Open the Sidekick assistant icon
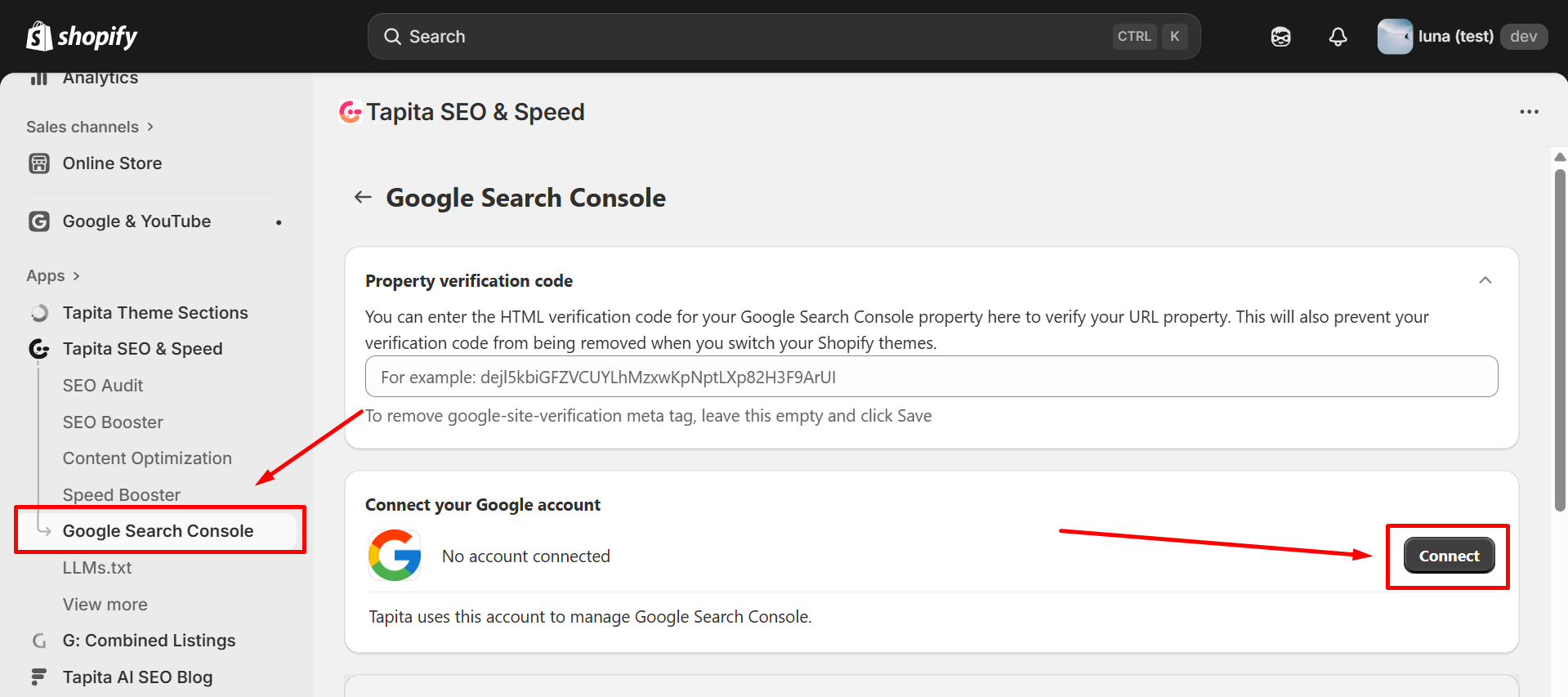Image resolution: width=1568 pixels, height=697 pixels. pyautogui.click(x=1280, y=37)
